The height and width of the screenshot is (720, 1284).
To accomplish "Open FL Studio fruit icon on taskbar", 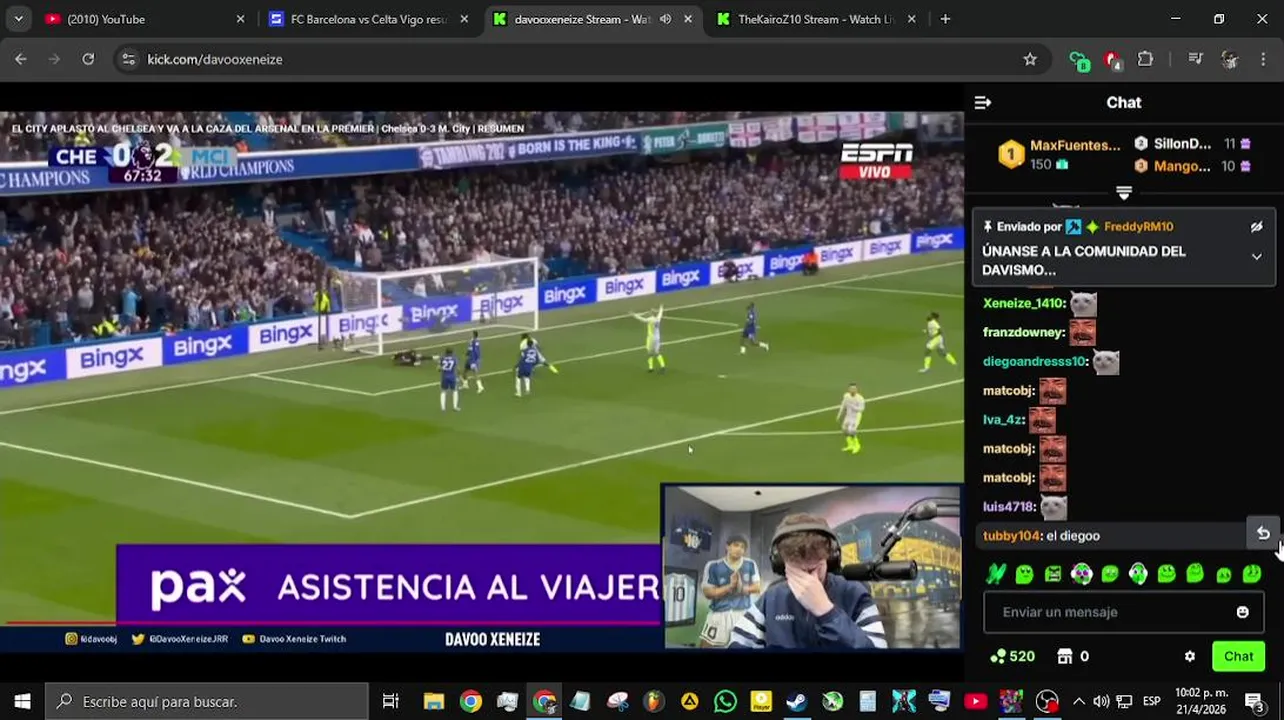I will click(x=652, y=701).
